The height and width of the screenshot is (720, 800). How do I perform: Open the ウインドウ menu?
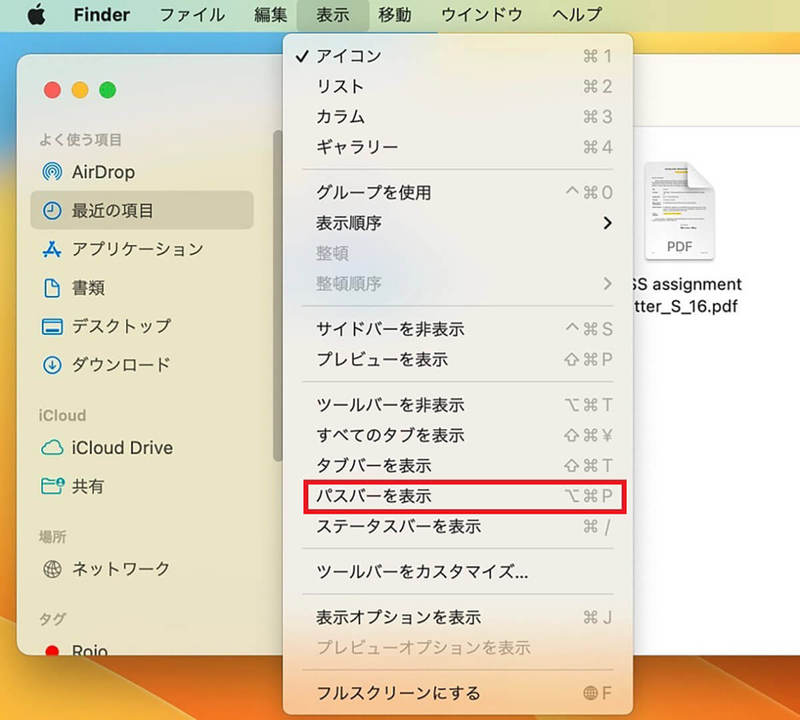482,15
